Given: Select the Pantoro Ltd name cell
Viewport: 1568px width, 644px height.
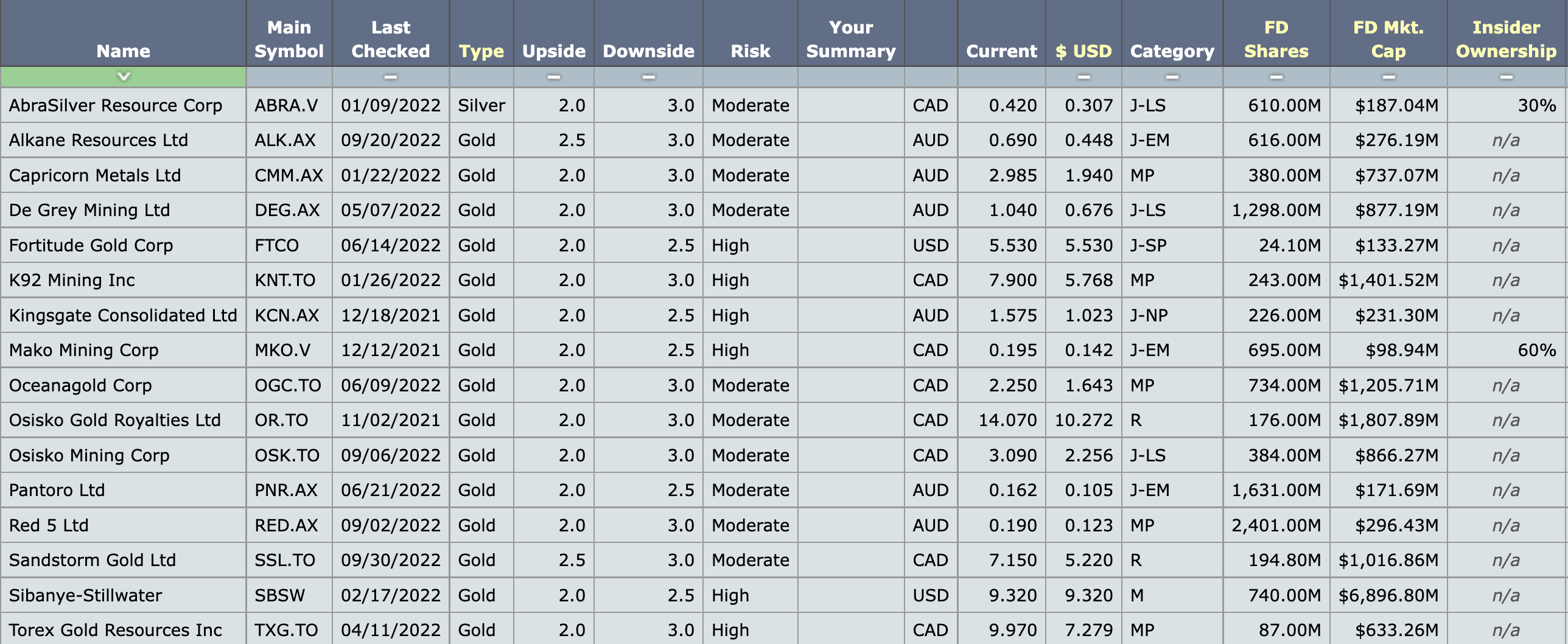Looking at the screenshot, I should tap(124, 490).
